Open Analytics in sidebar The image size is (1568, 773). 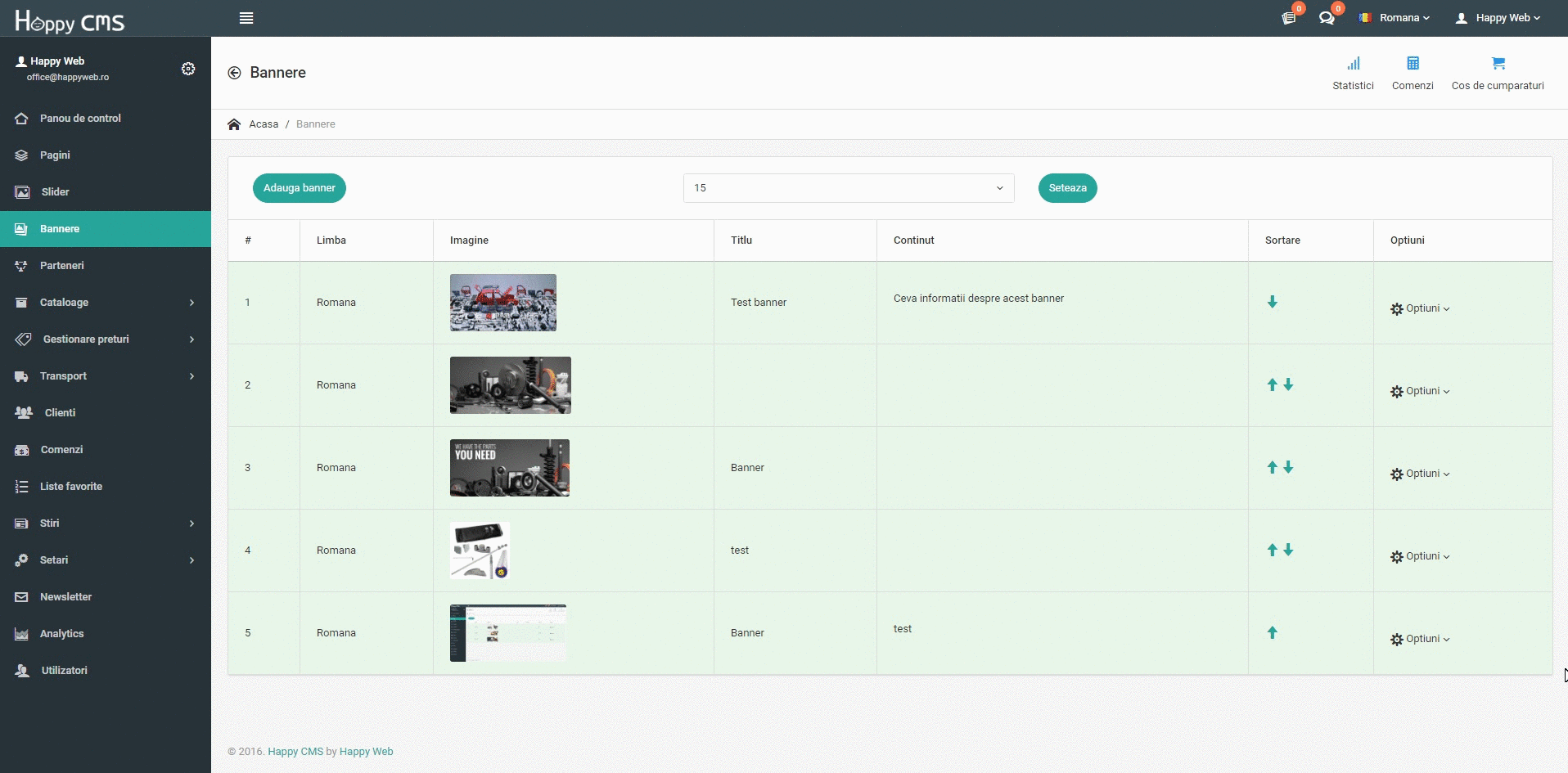(x=106, y=634)
